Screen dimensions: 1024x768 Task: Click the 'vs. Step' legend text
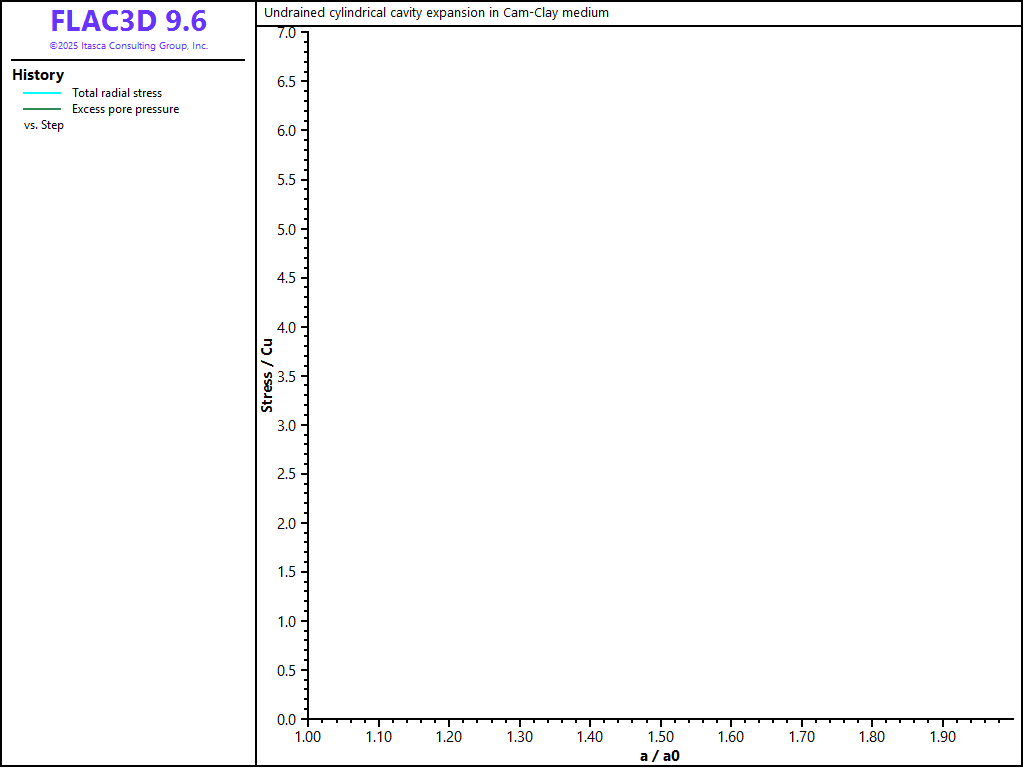[44, 125]
